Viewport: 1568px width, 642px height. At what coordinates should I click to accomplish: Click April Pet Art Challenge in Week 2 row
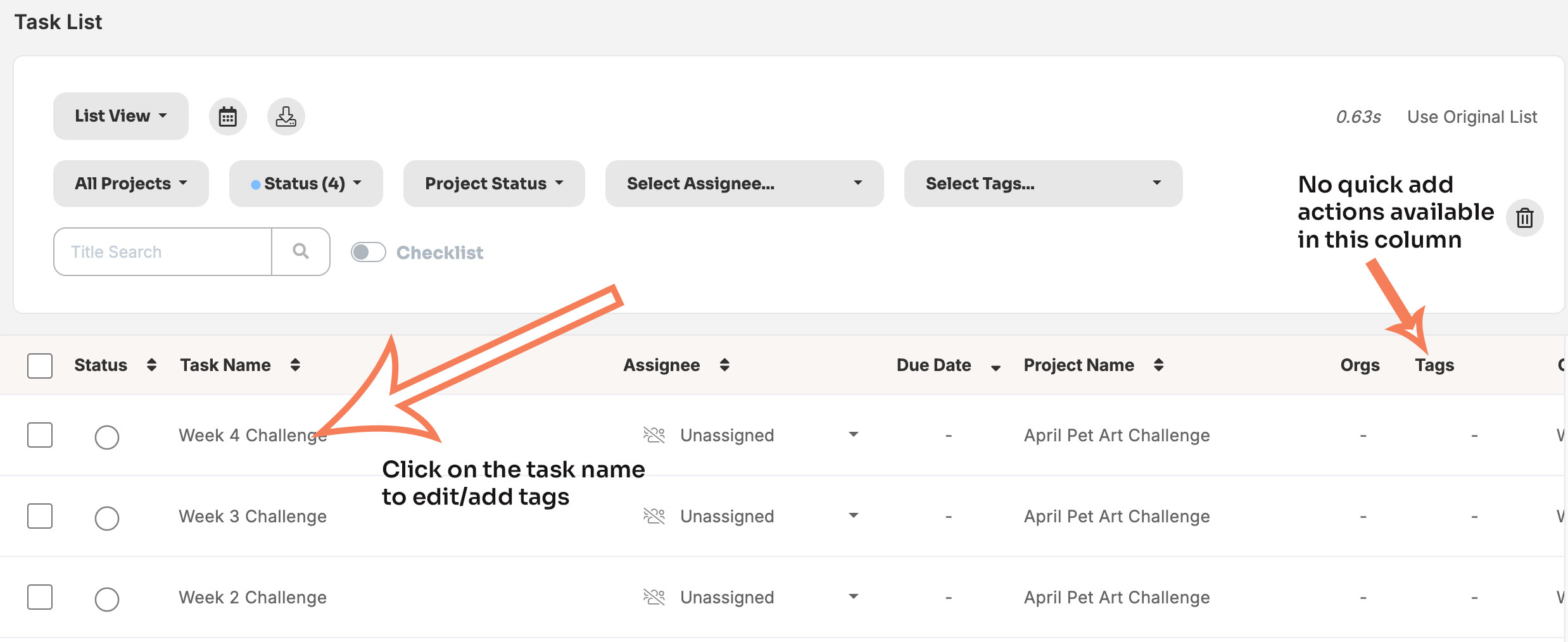pyautogui.click(x=1117, y=598)
